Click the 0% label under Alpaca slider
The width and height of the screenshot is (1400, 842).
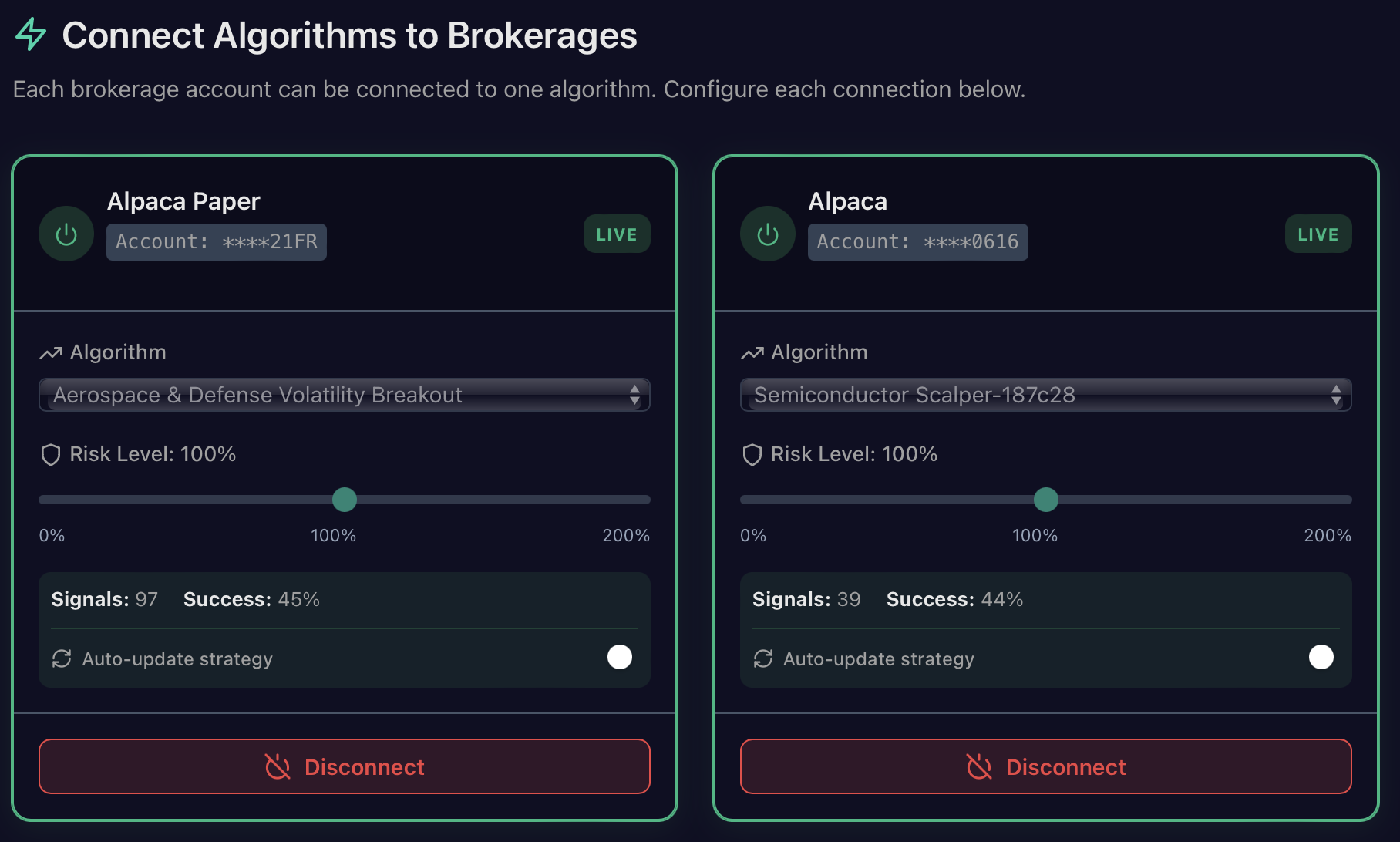click(753, 535)
